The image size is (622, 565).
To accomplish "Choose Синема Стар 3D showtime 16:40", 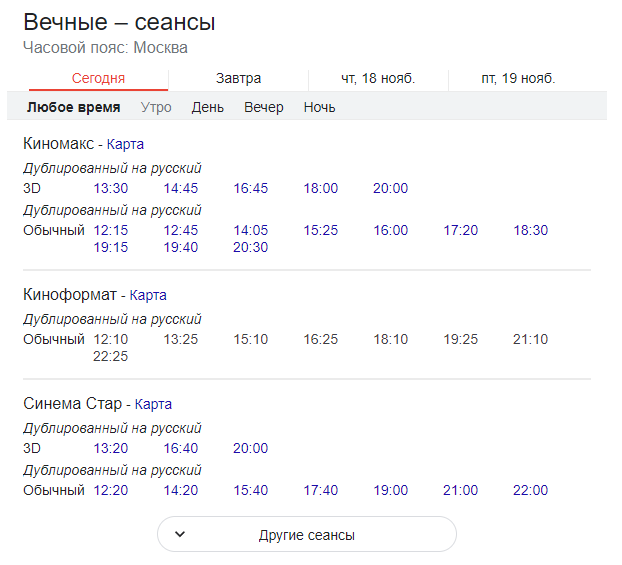I will click(x=180, y=448).
